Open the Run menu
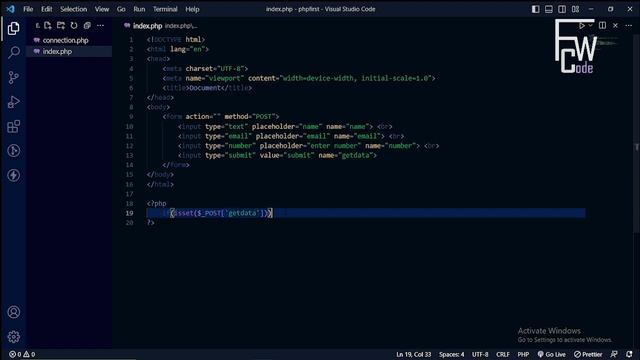Viewport: 640px width, 360px height. pos(139,9)
